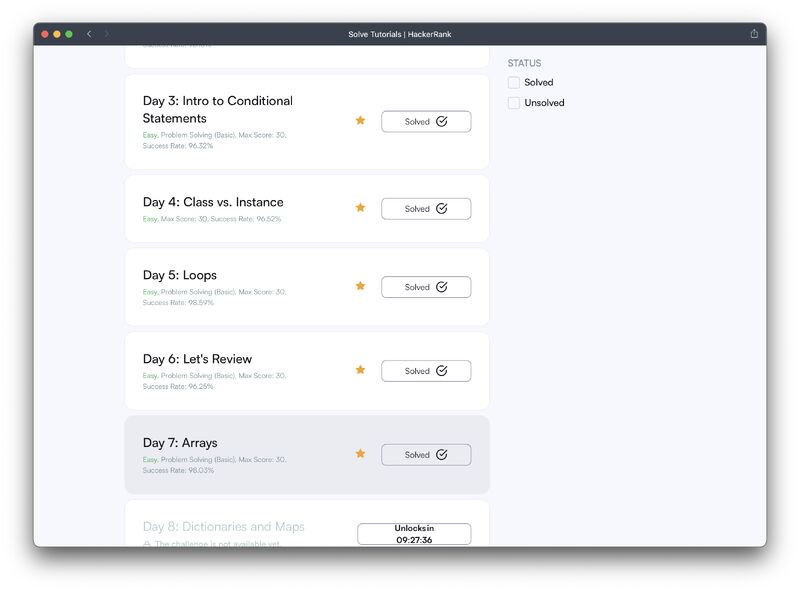Click the Solved button for Day 4
This screenshot has height=591, width=800.
pos(426,209)
